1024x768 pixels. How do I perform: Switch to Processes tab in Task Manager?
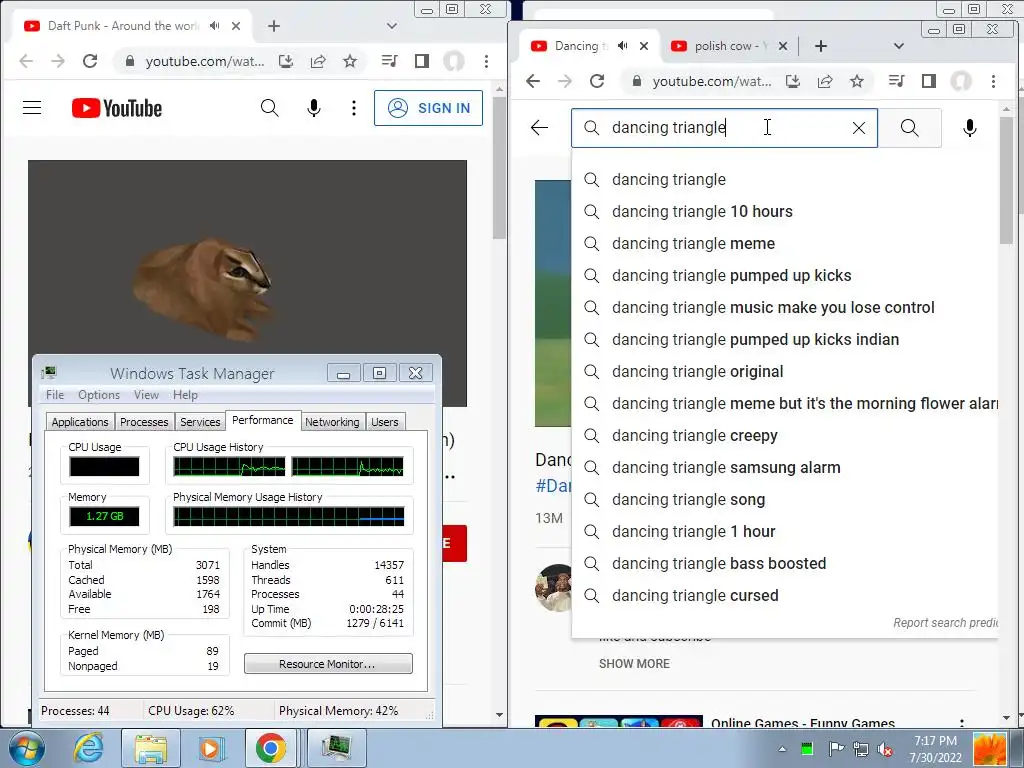click(144, 422)
